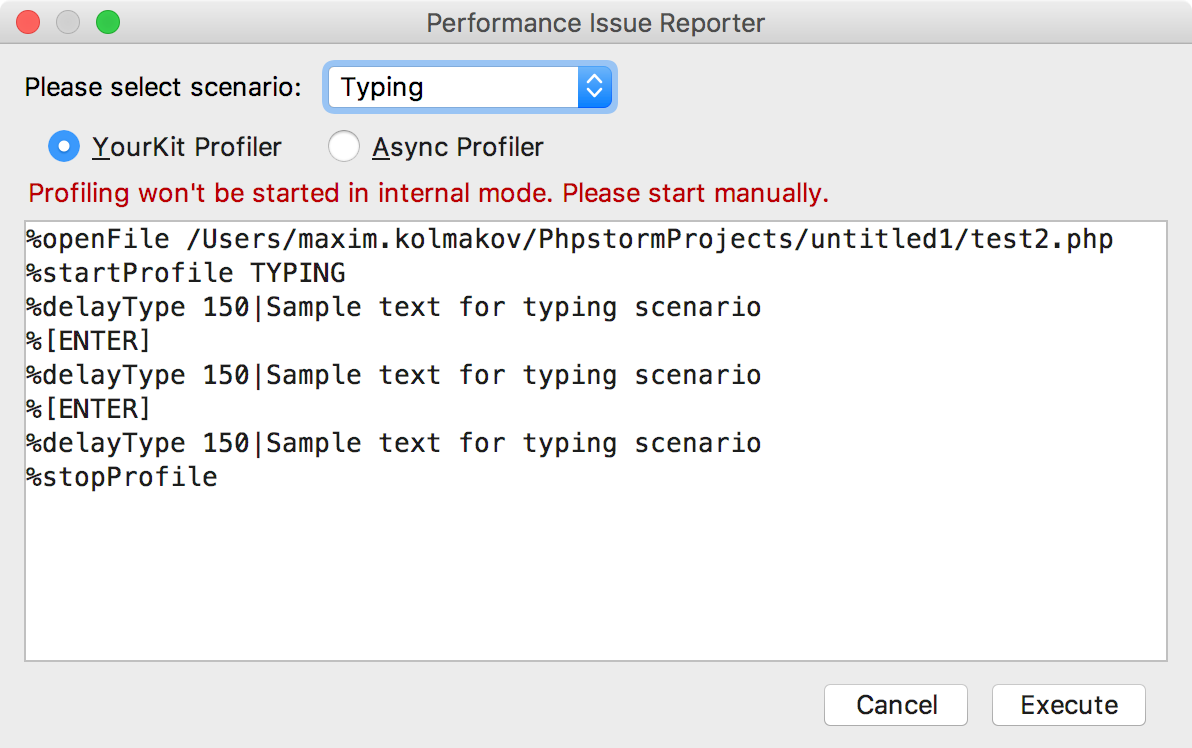1192x748 pixels.
Task: Click the Cancel button
Action: [x=896, y=705]
